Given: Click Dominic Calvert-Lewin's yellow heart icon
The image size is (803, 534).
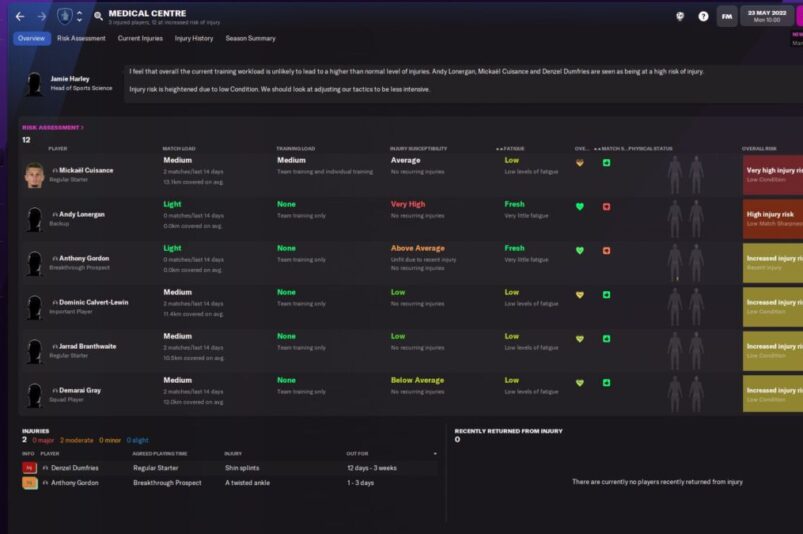Looking at the screenshot, I should (580, 295).
